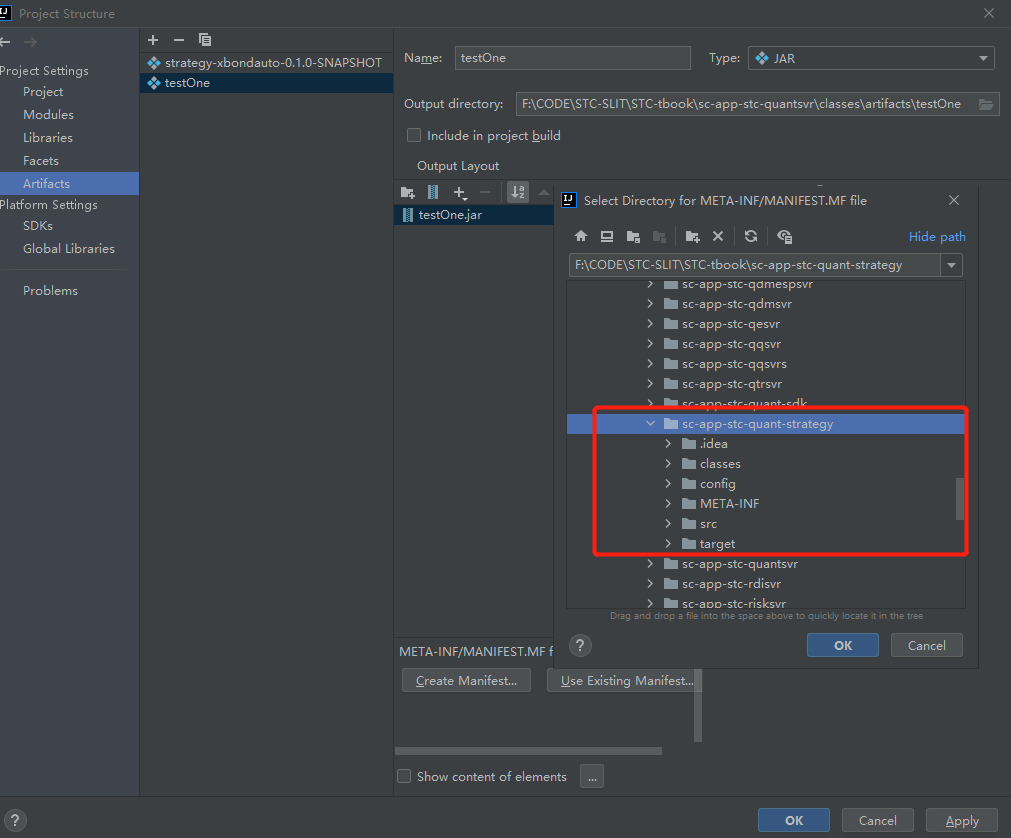Click the Hide path link

(937, 237)
